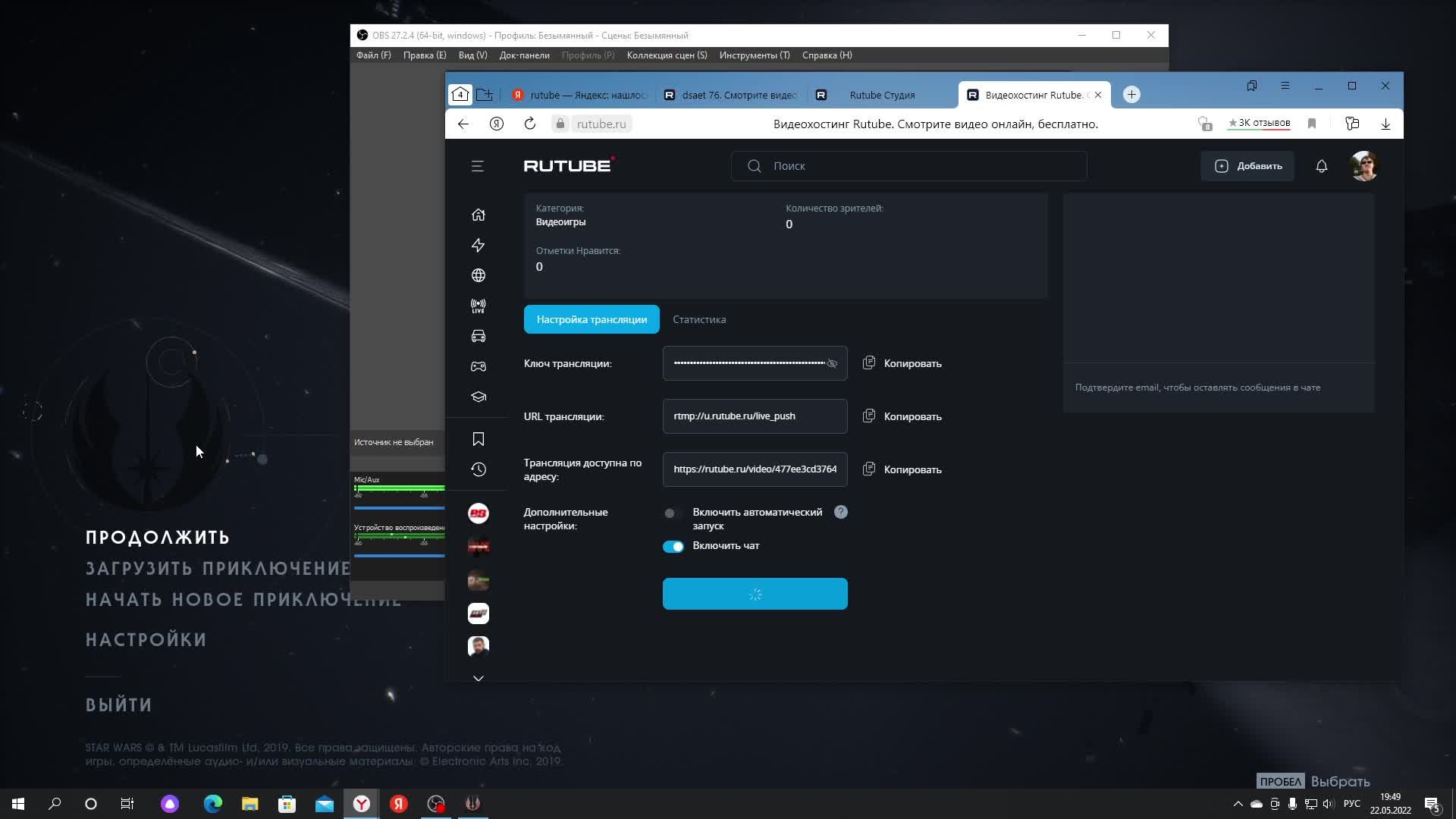Reveal stream key with eye icon
This screenshot has height=819, width=1456.
(832, 364)
